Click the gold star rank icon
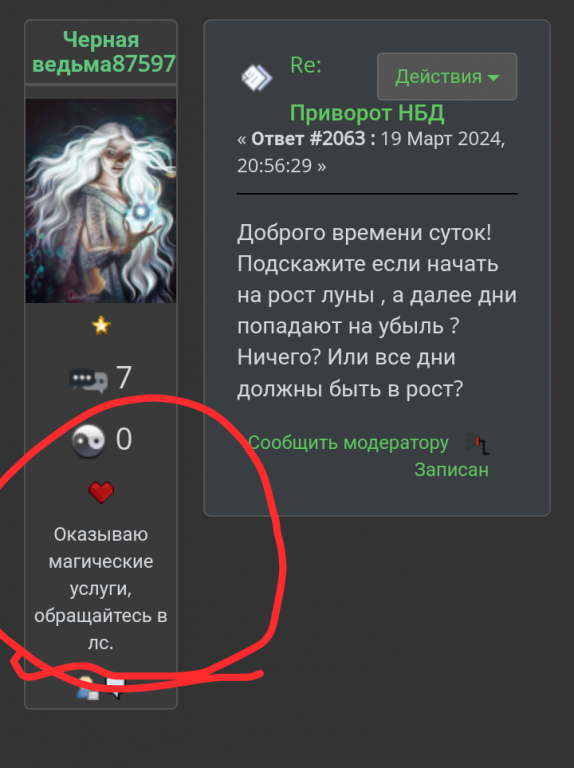This screenshot has height=768, width=574. (x=101, y=325)
